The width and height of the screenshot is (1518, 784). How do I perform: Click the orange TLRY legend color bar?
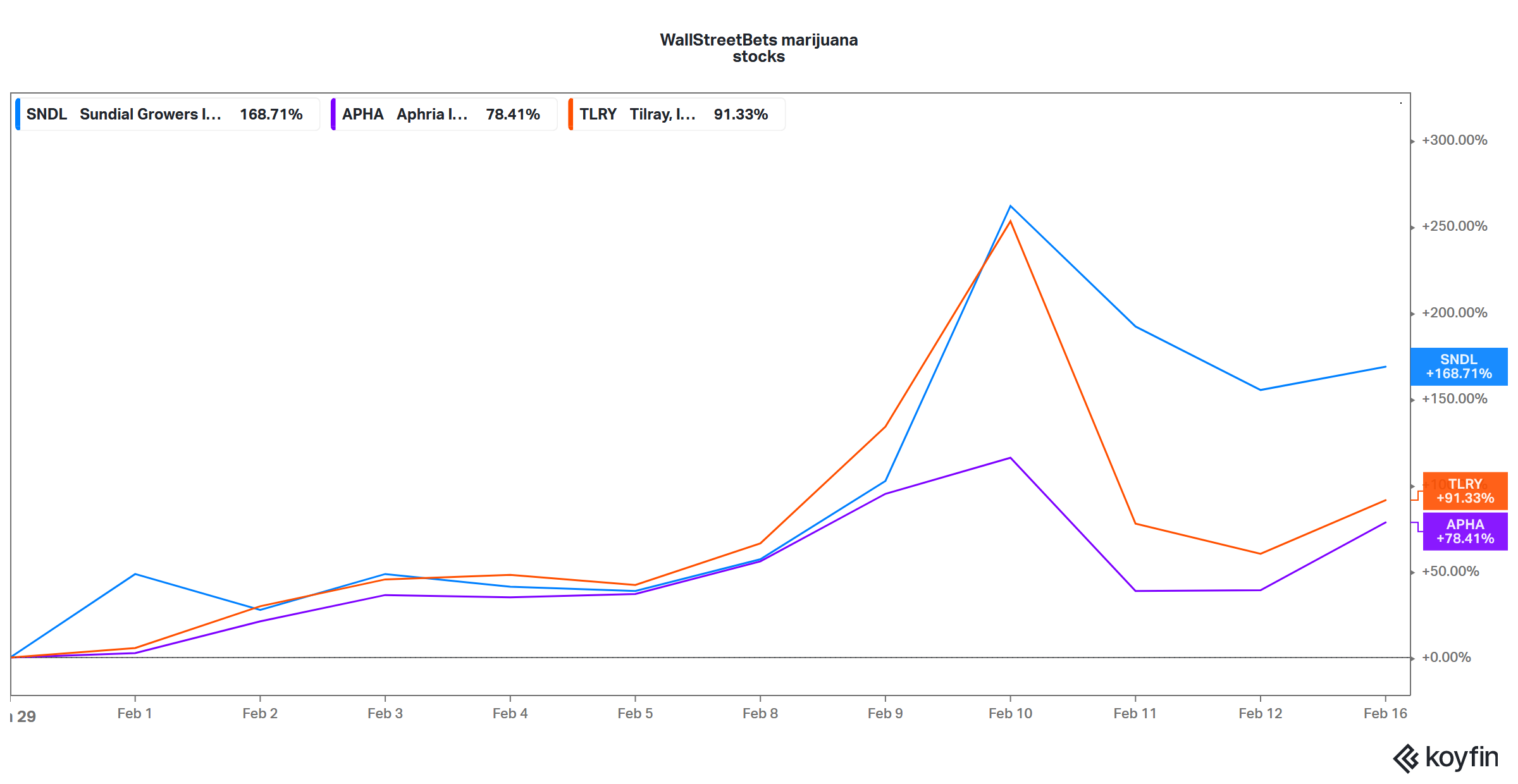[571, 114]
